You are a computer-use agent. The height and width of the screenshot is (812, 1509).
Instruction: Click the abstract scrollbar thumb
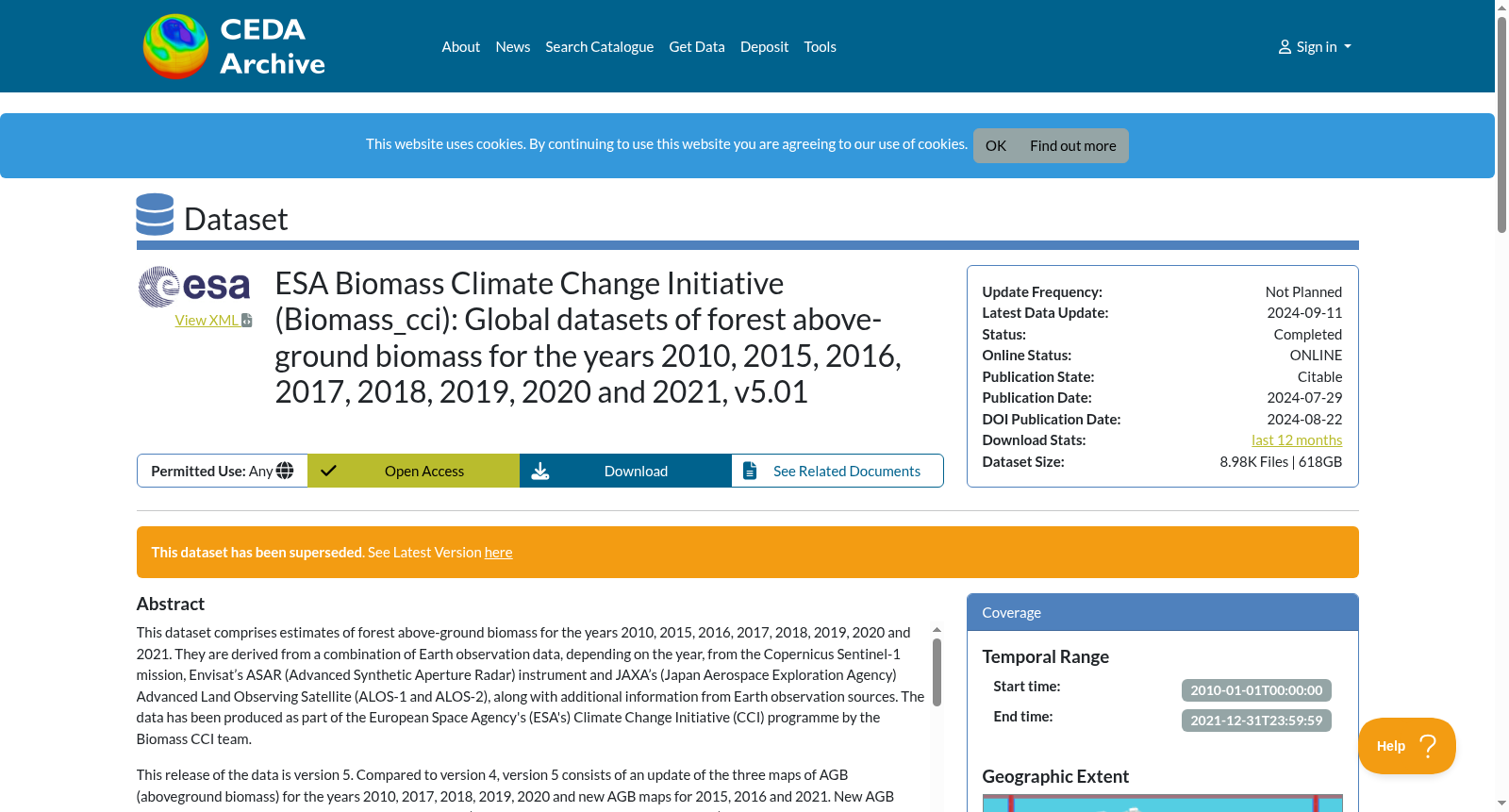point(937,672)
